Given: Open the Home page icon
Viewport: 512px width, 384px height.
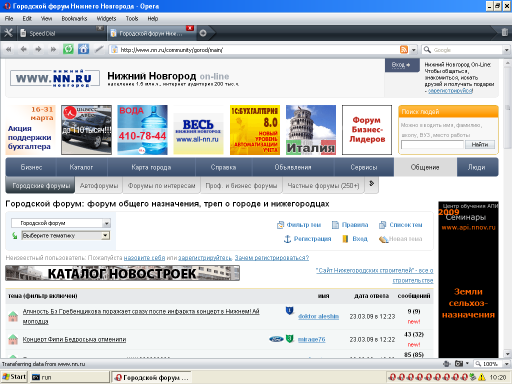Looking at the screenshot, I should 83,49.
